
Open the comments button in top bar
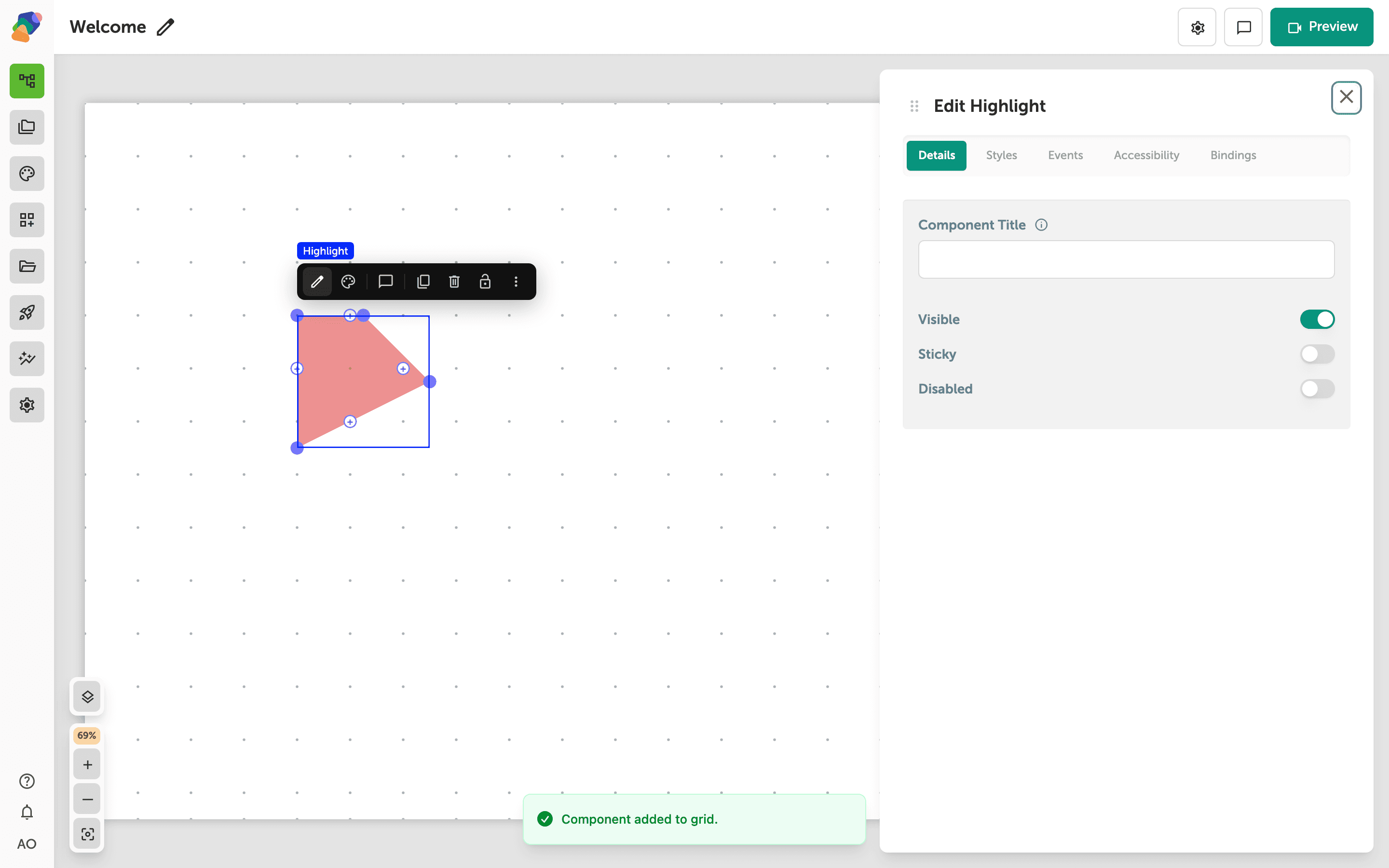[1243, 27]
